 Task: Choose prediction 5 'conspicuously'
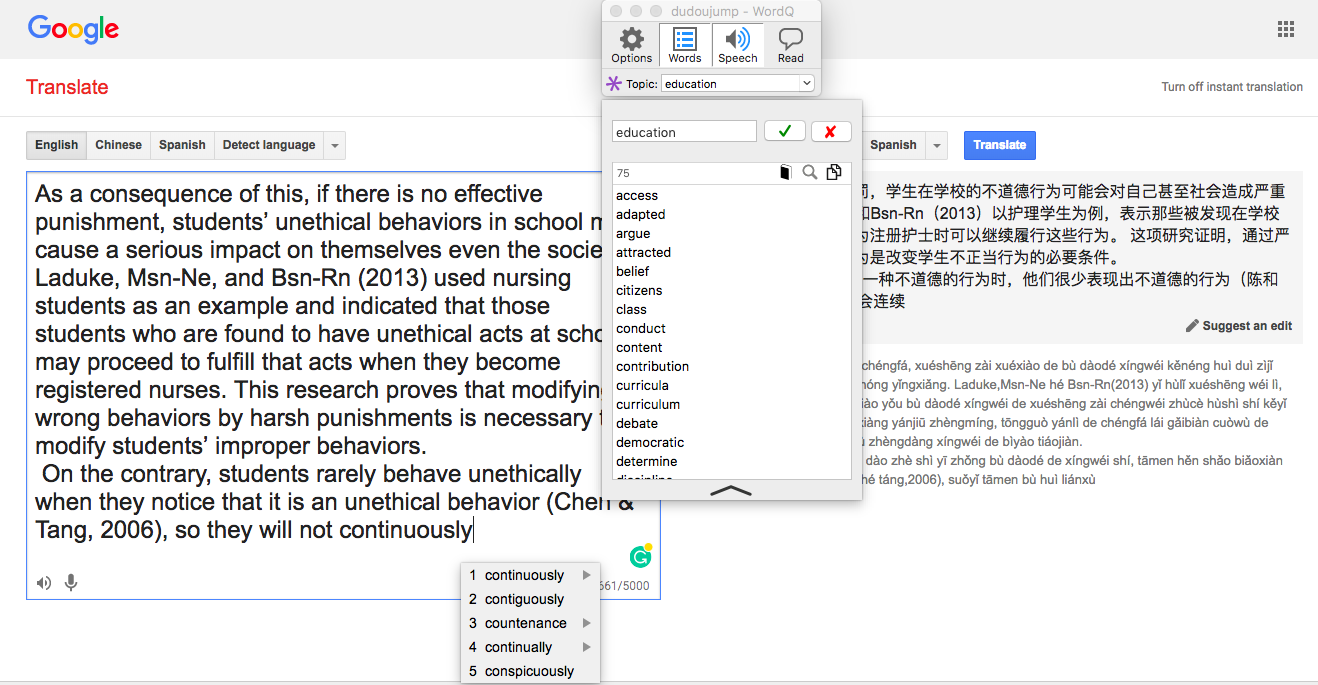pos(529,671)
